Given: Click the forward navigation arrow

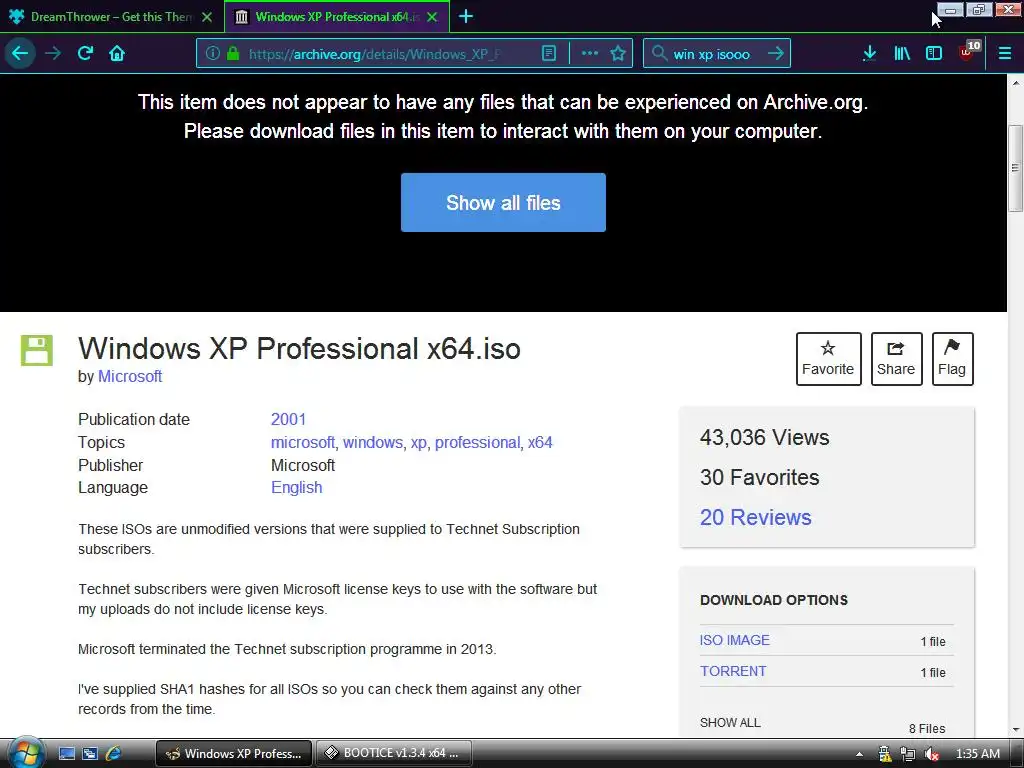Looking at the screenshot, I should 53,53.
